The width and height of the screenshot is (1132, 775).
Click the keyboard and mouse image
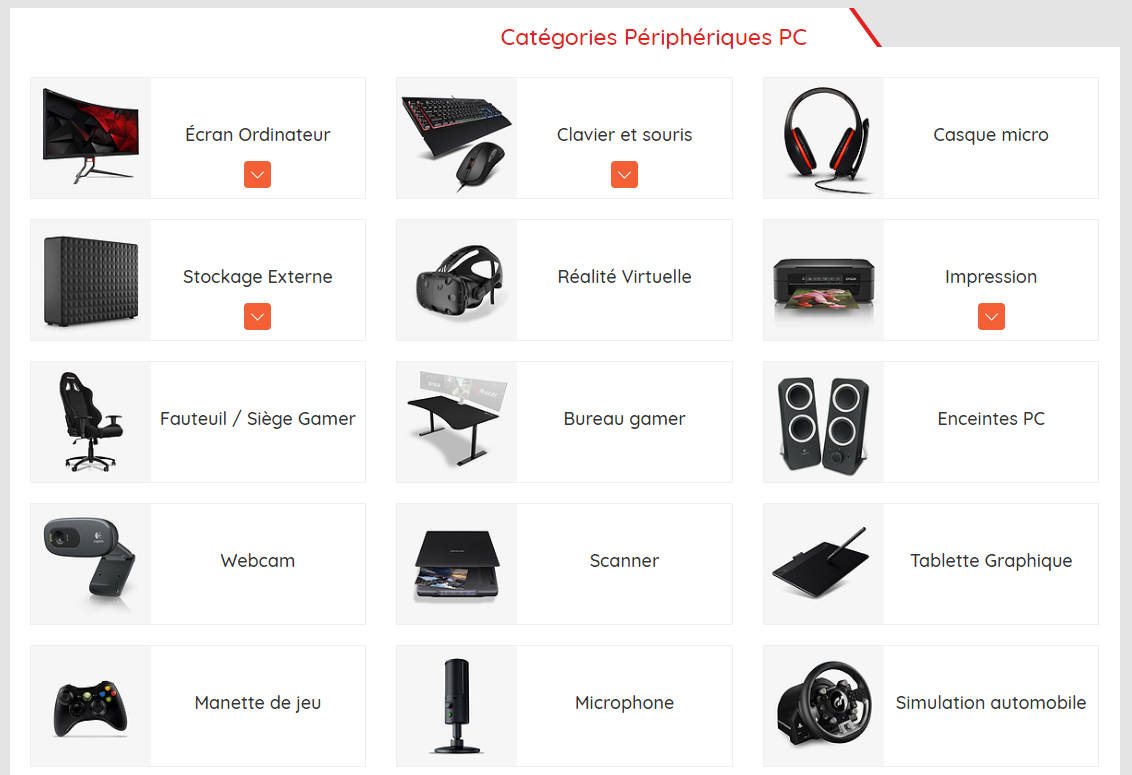pos(457,138)
